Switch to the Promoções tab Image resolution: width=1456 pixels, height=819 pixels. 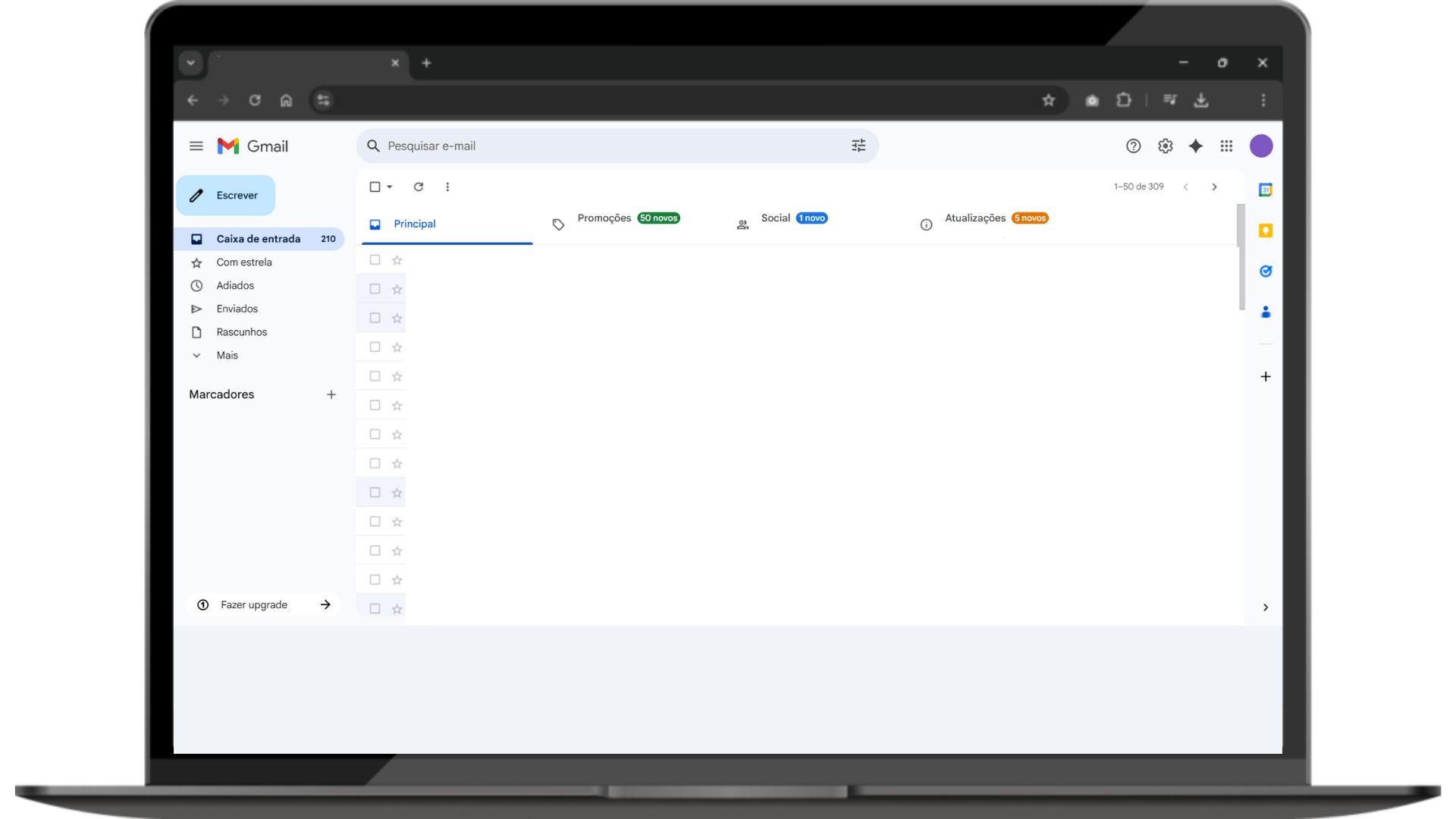click(604, 218)
